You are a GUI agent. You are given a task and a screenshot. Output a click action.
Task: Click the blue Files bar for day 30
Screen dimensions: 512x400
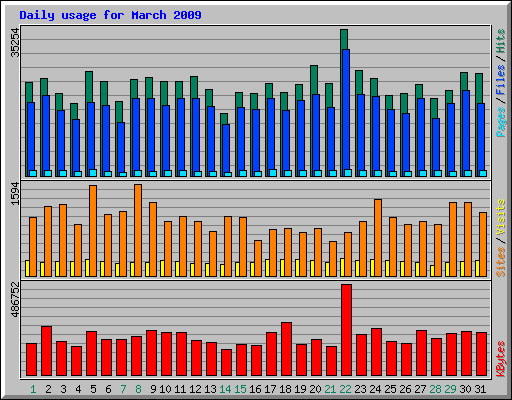466,131
